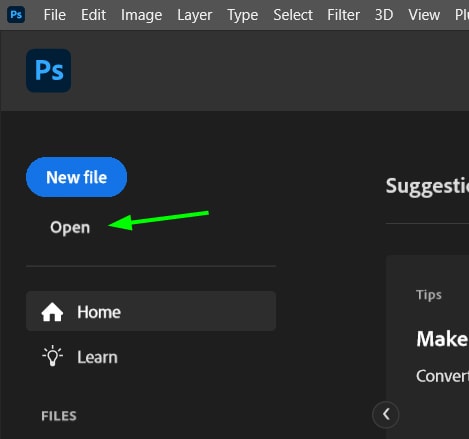Open the Select menu
Screen dimensions: 469x439
(x=293, y=15)
